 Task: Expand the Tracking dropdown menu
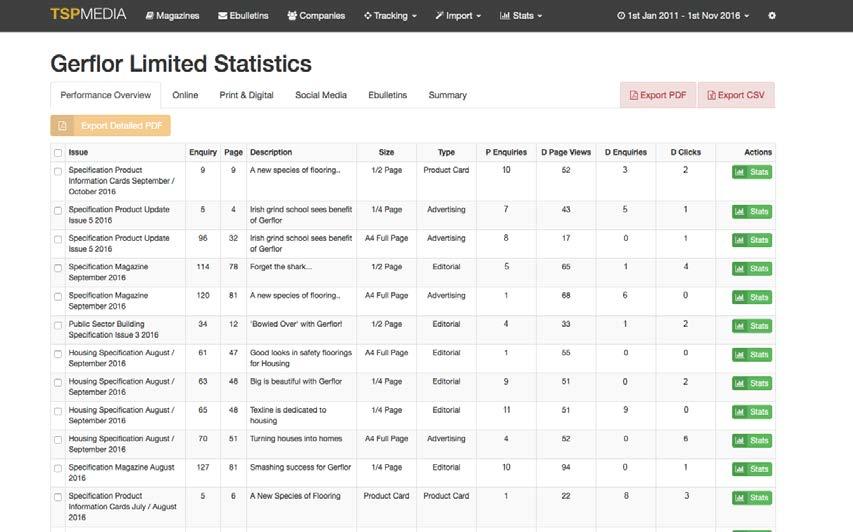(x=390, y=16)
